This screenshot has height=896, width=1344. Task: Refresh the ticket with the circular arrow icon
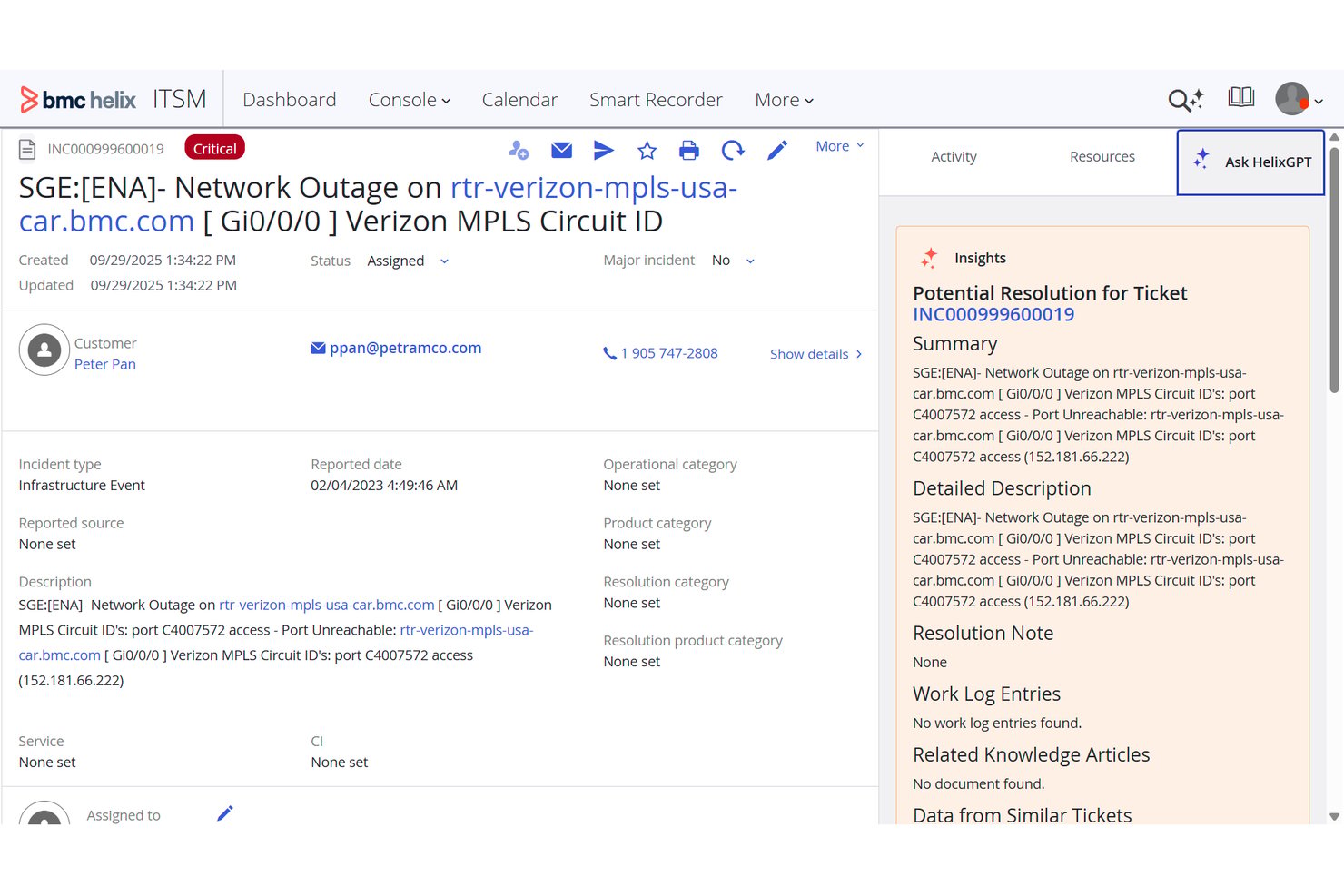click(x=733, y=150)
